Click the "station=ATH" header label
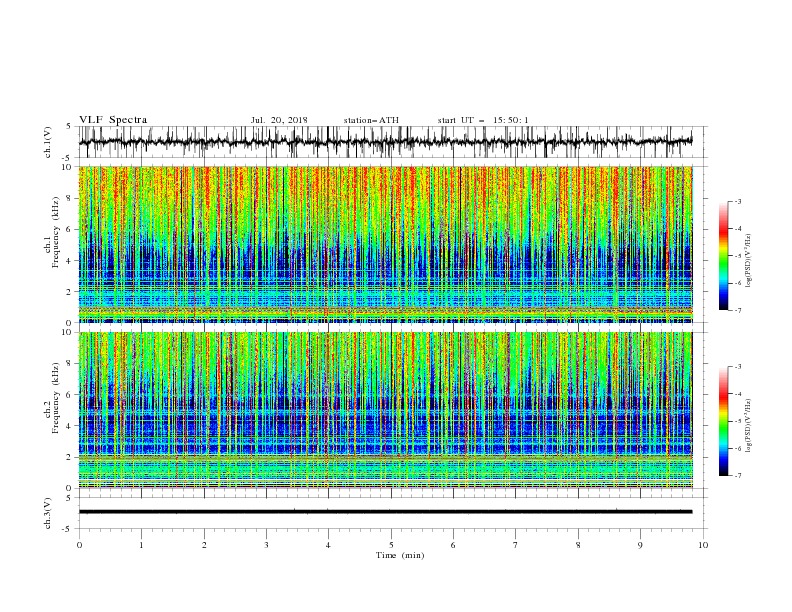The width and height of the screenshot is (792, 612). click(x=371, y=120)
